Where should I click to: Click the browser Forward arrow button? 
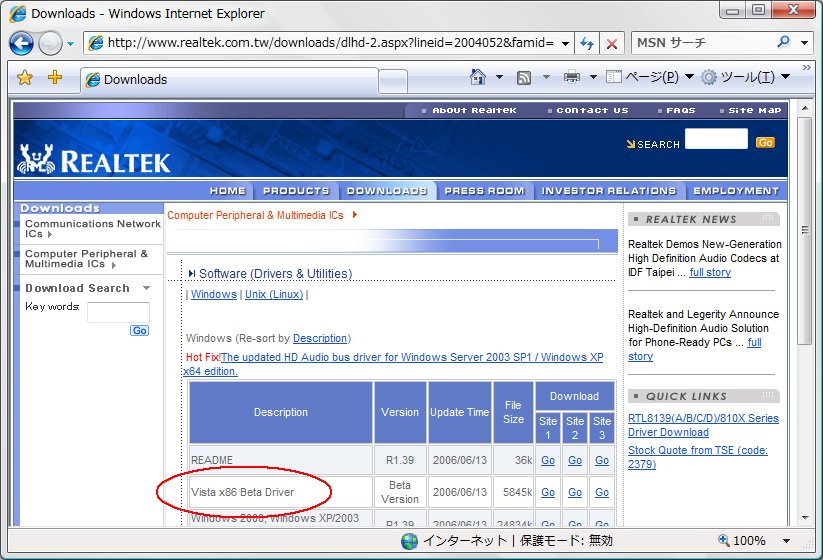tap(50, 43)
